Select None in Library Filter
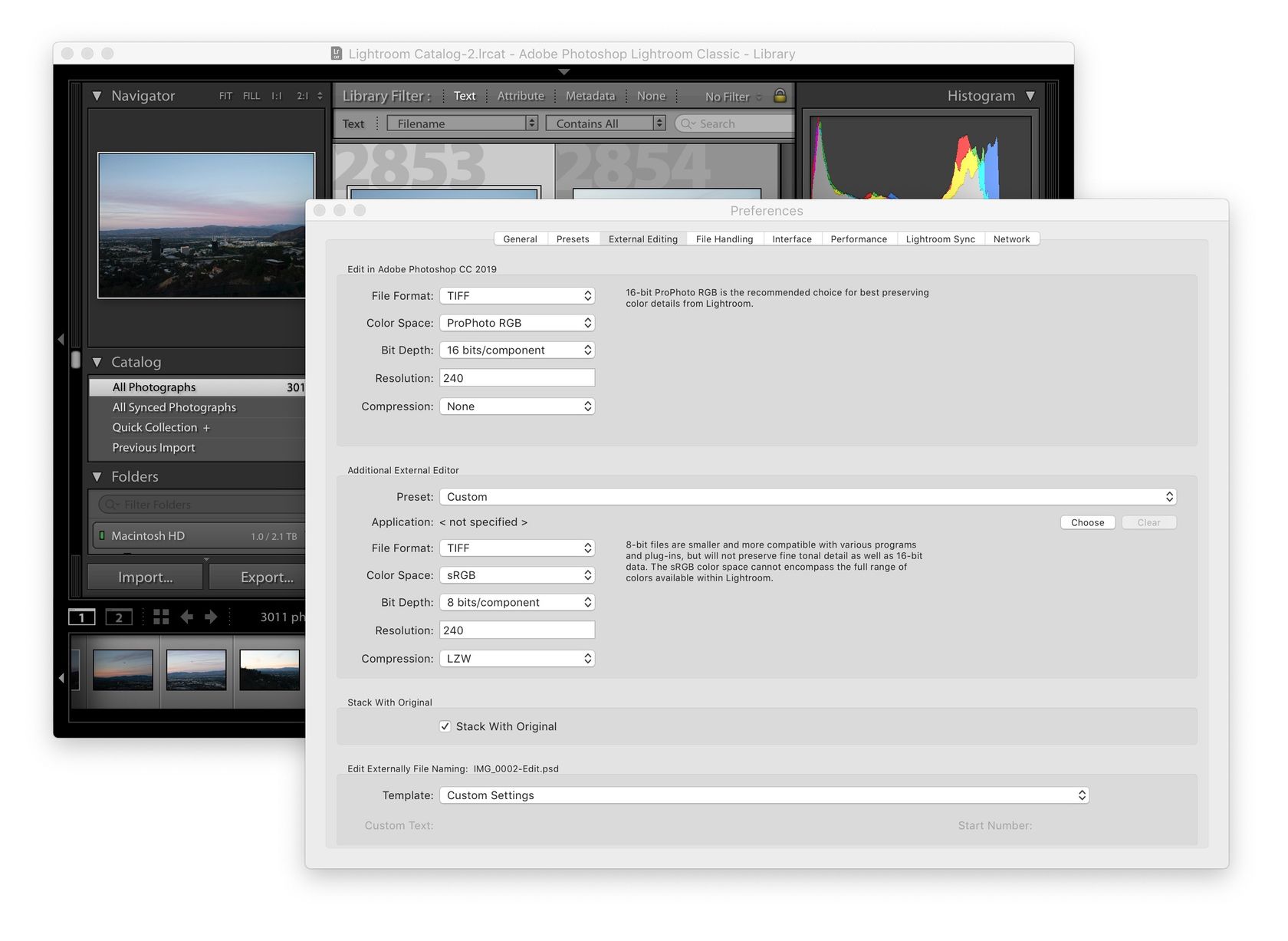Screen dimensions: 1288x941 (x=651, y=96)
